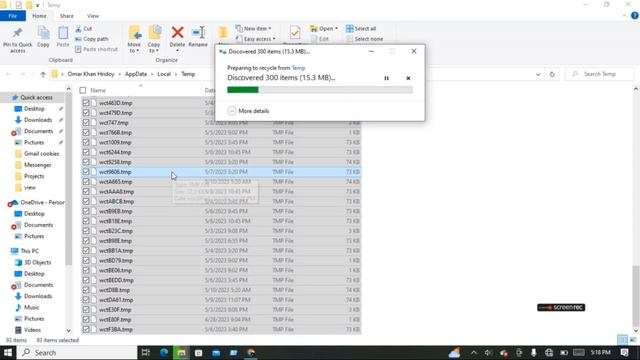Click the Rename ribbon icon
The image size is (640, 360).
pyautogui.click(x=198, y=32)
